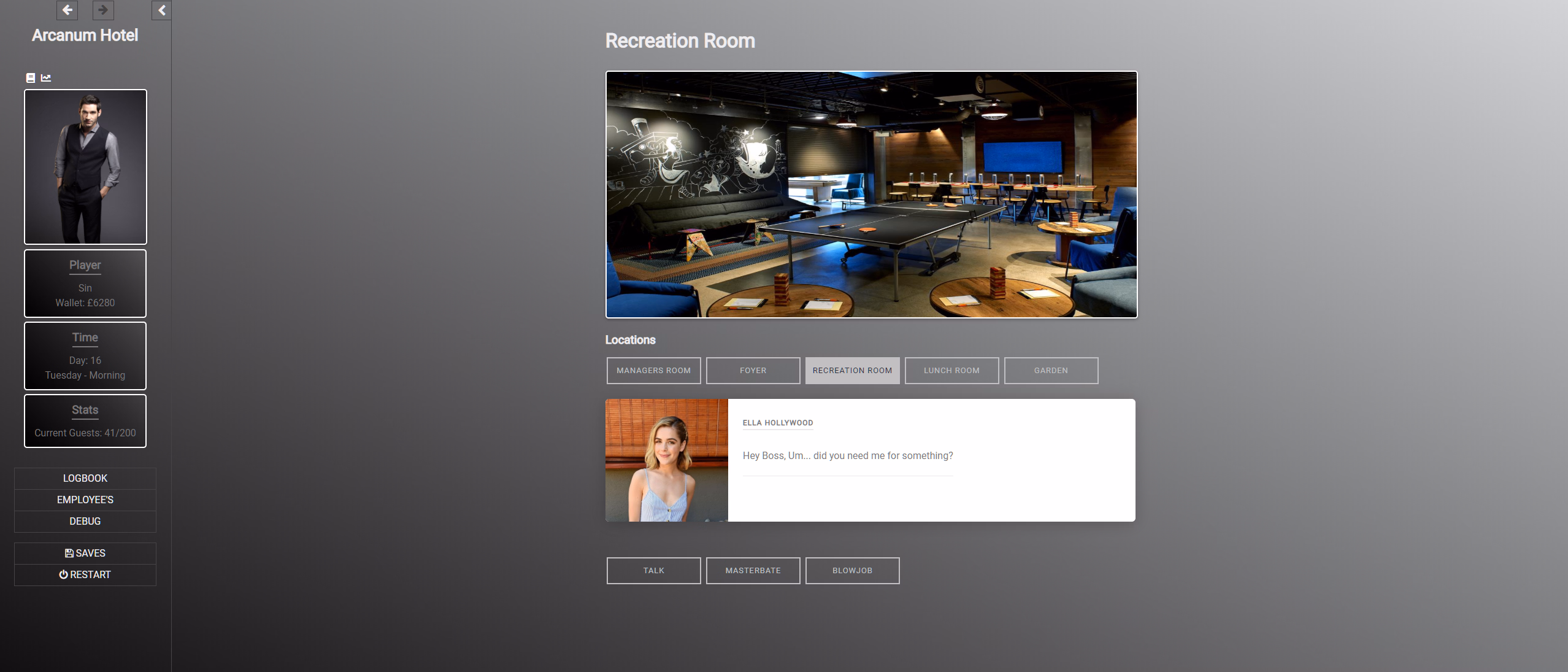Click Ella's dialogue line text
1568x672 pixels.
848,455
